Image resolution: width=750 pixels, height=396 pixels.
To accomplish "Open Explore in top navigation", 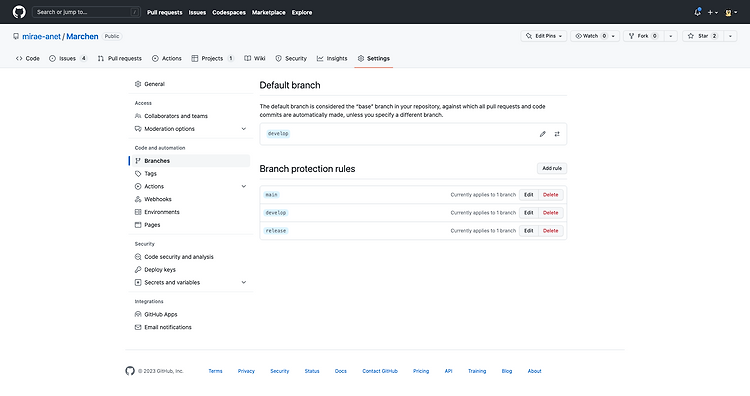I will pyautogui.click(x=302, y=12).
